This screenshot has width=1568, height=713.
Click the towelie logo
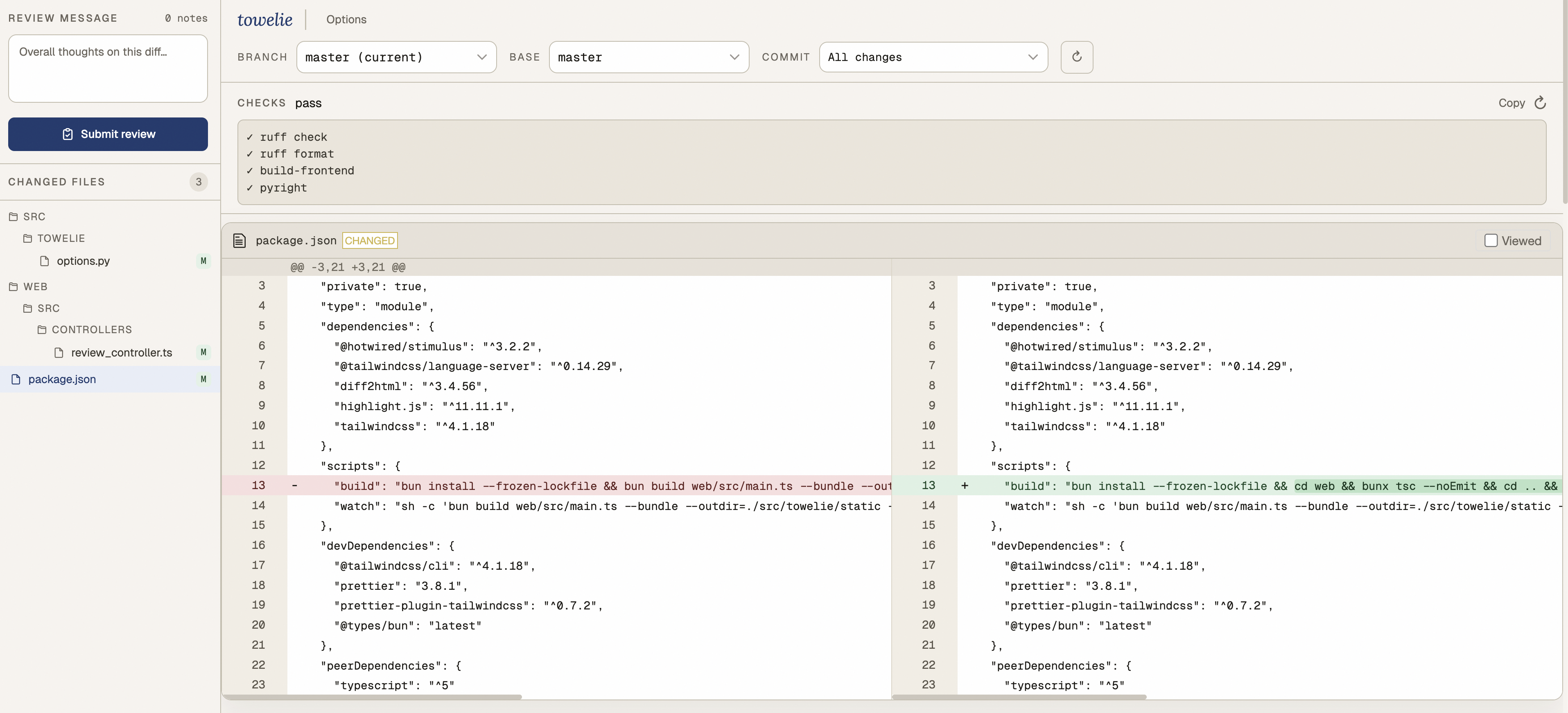click(x=265, y=20)
